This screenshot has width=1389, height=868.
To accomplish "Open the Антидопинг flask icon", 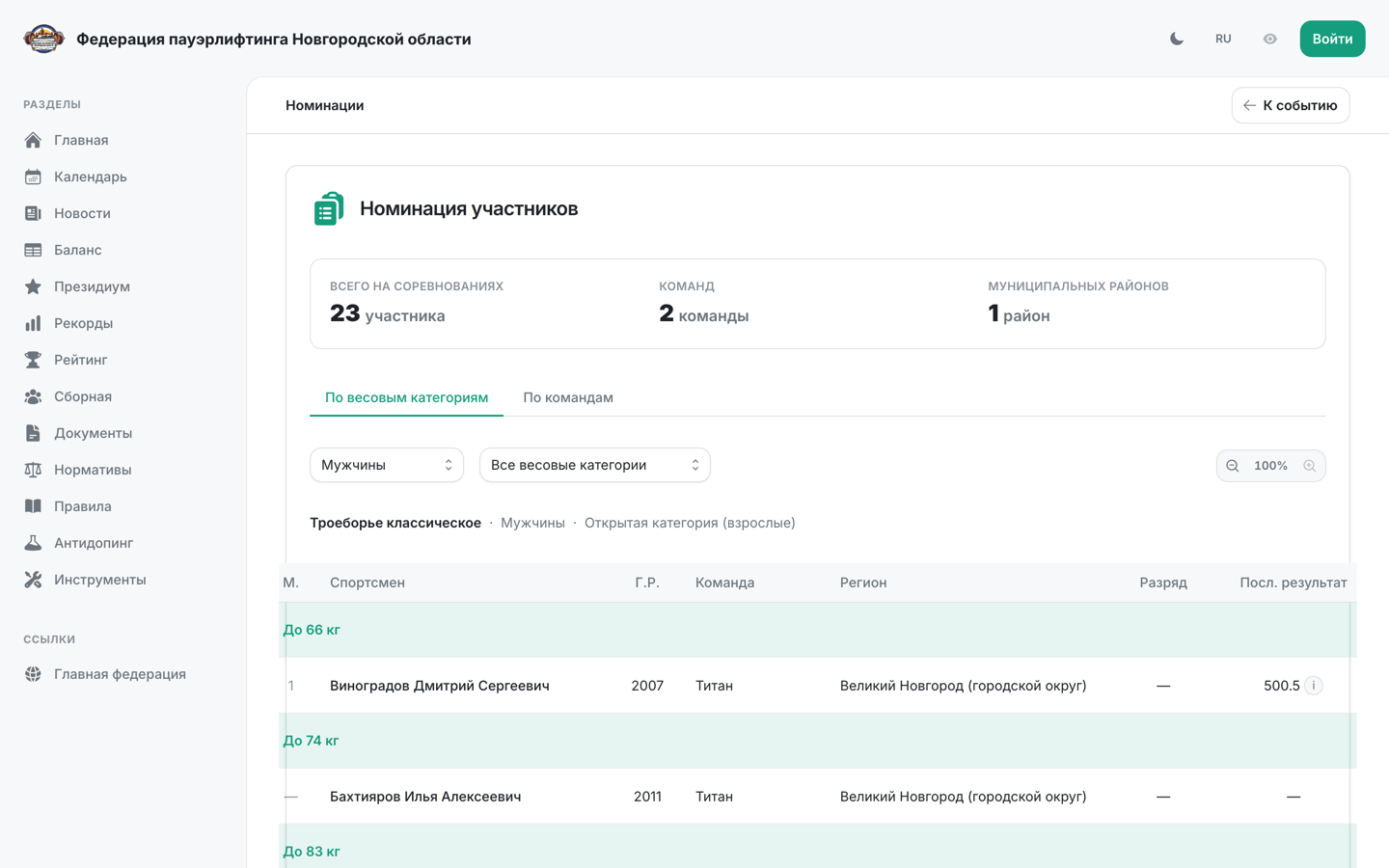I will click(x=33, y=543).
